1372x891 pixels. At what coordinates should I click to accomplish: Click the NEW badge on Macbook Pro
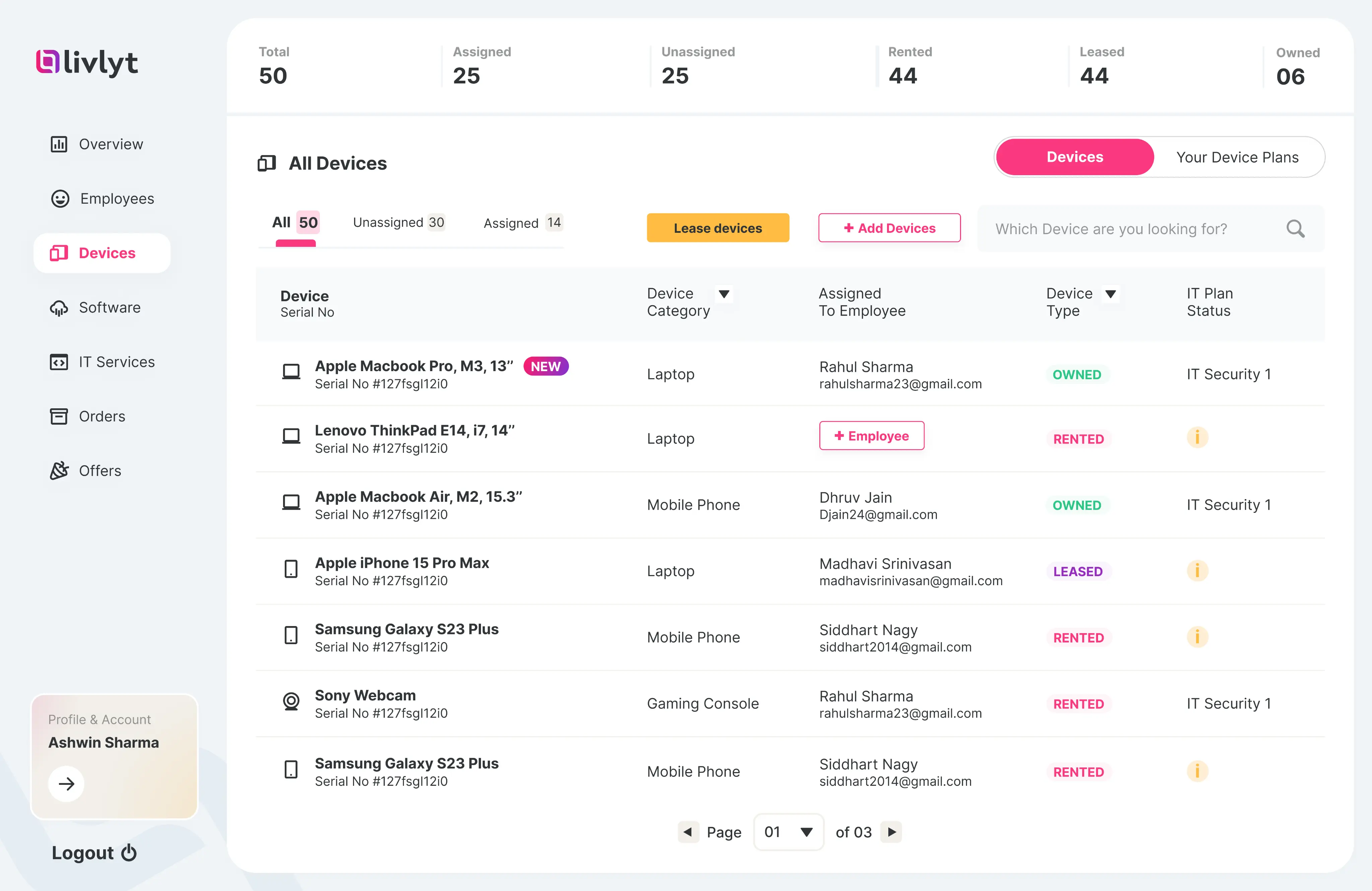(x=546, y=366)
